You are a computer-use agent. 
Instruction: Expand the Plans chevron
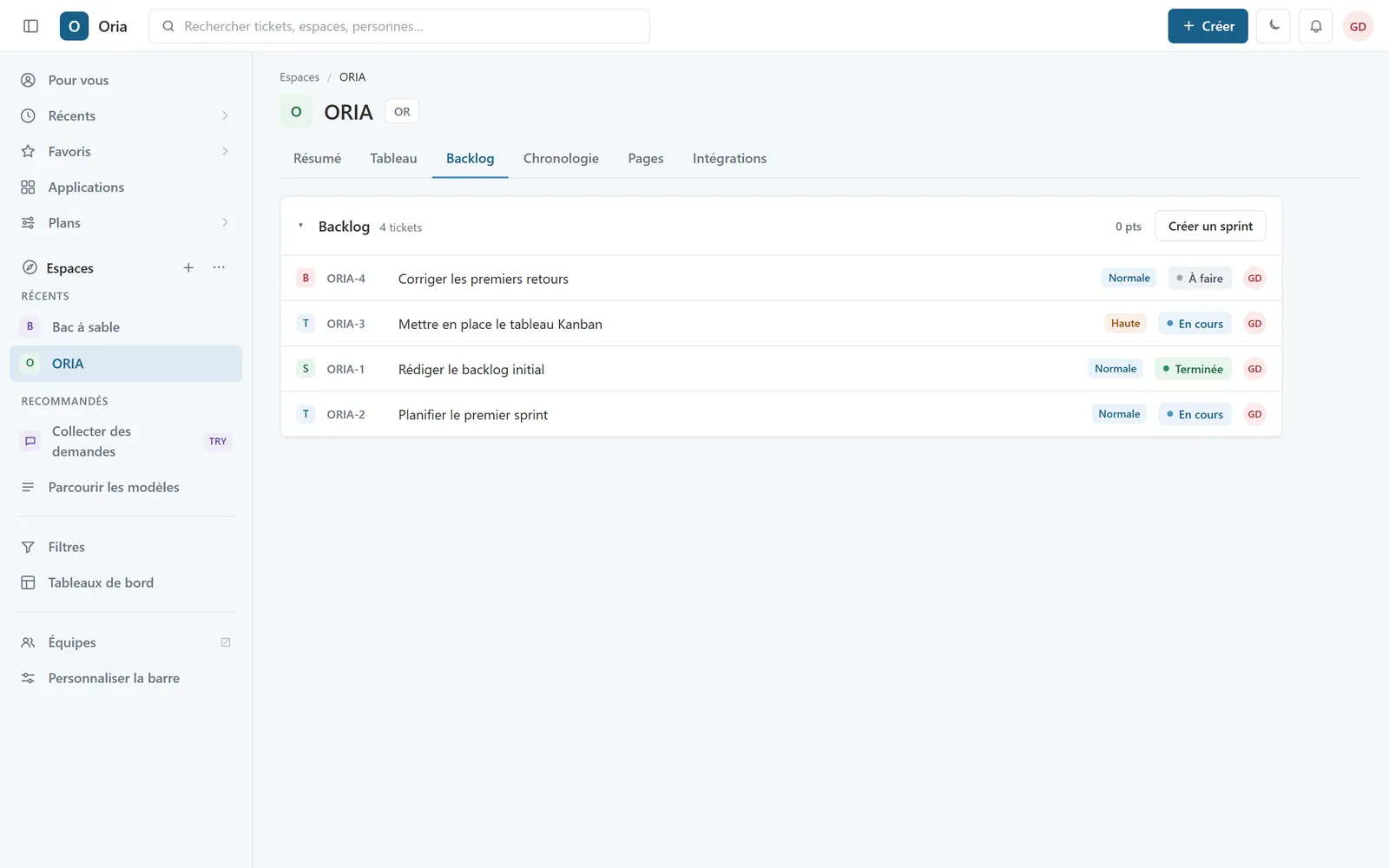click(225, 222)
